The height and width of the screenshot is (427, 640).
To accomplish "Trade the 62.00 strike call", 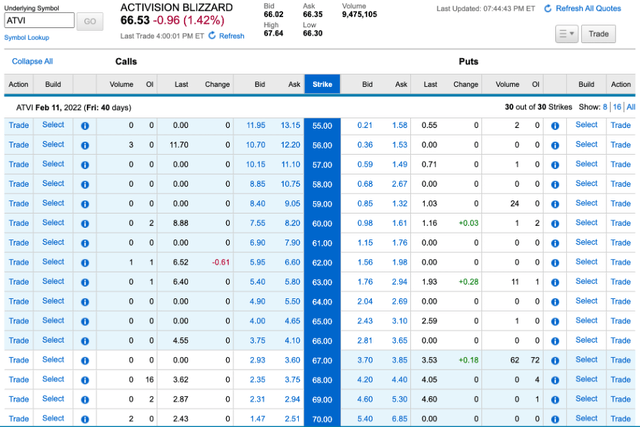I will coord(19,262).
